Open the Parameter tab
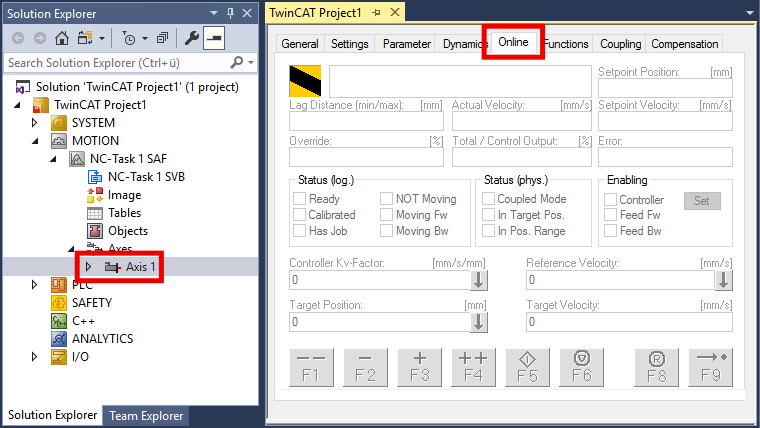760x428 pixels. point(407,44)
